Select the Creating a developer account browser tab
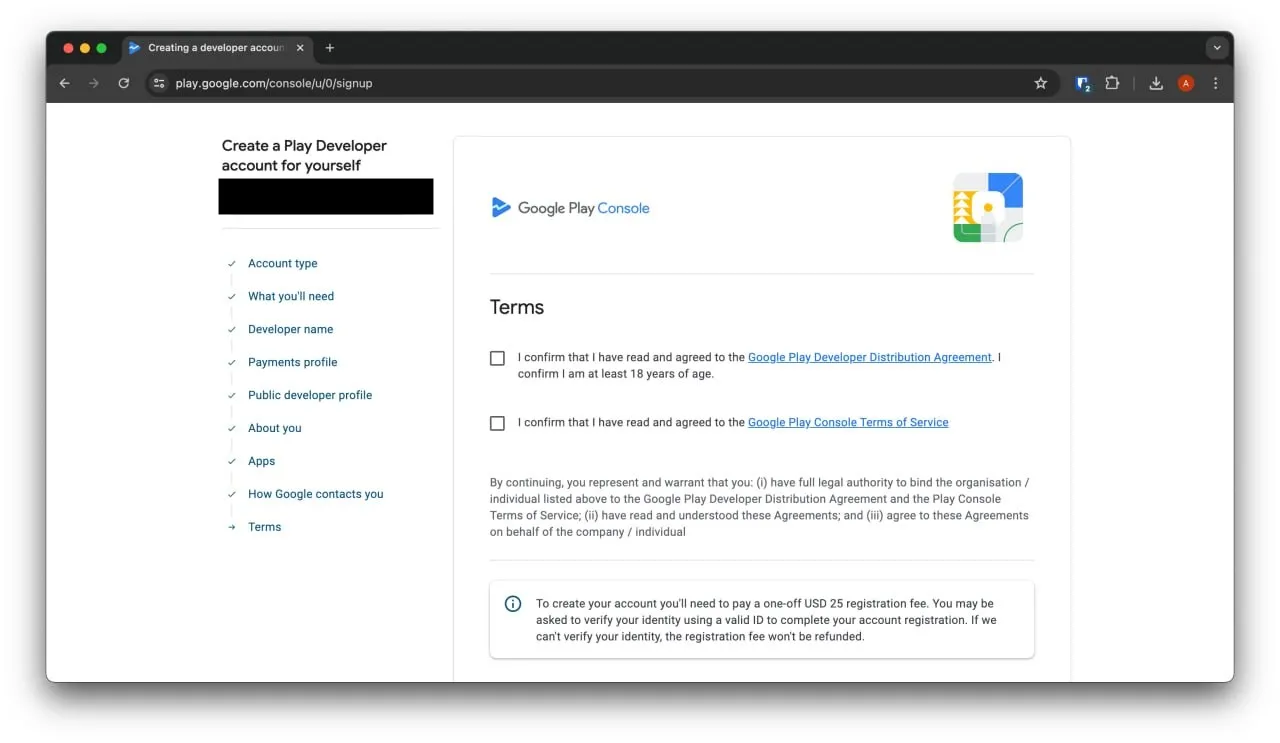The width and height of the screenshot is (1280, 743). point(216,48)
